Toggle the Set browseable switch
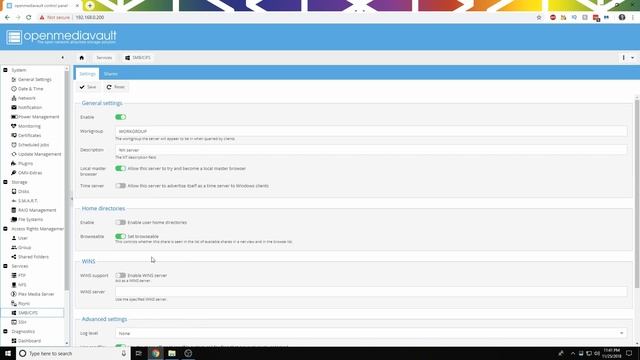 point(120,236)
